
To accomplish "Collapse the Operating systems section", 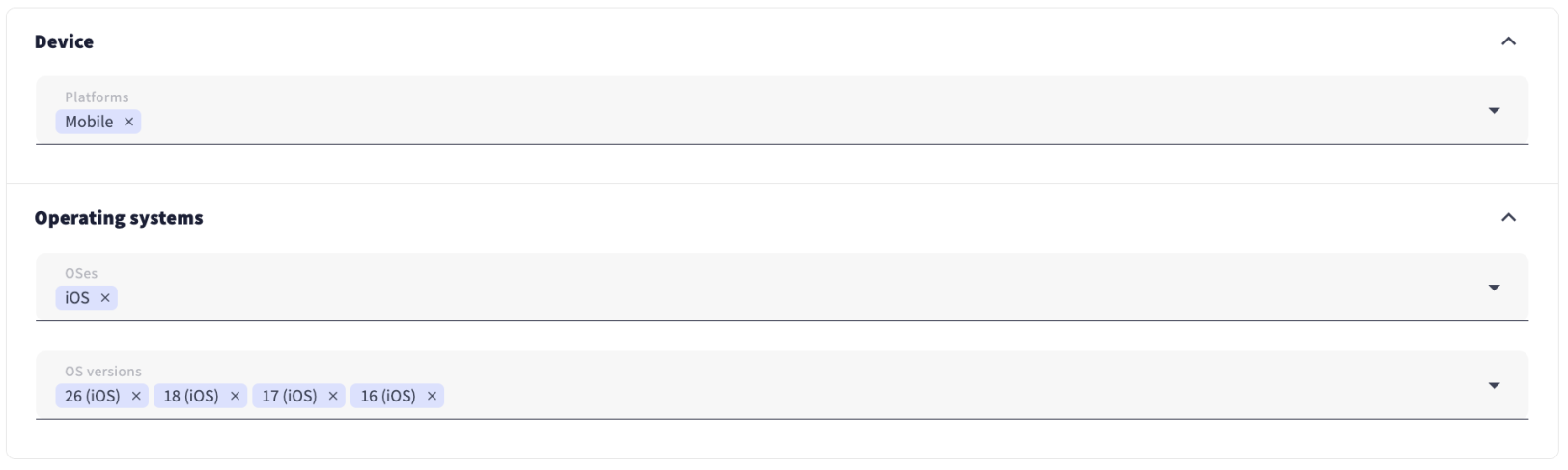I will (1508, 218).
